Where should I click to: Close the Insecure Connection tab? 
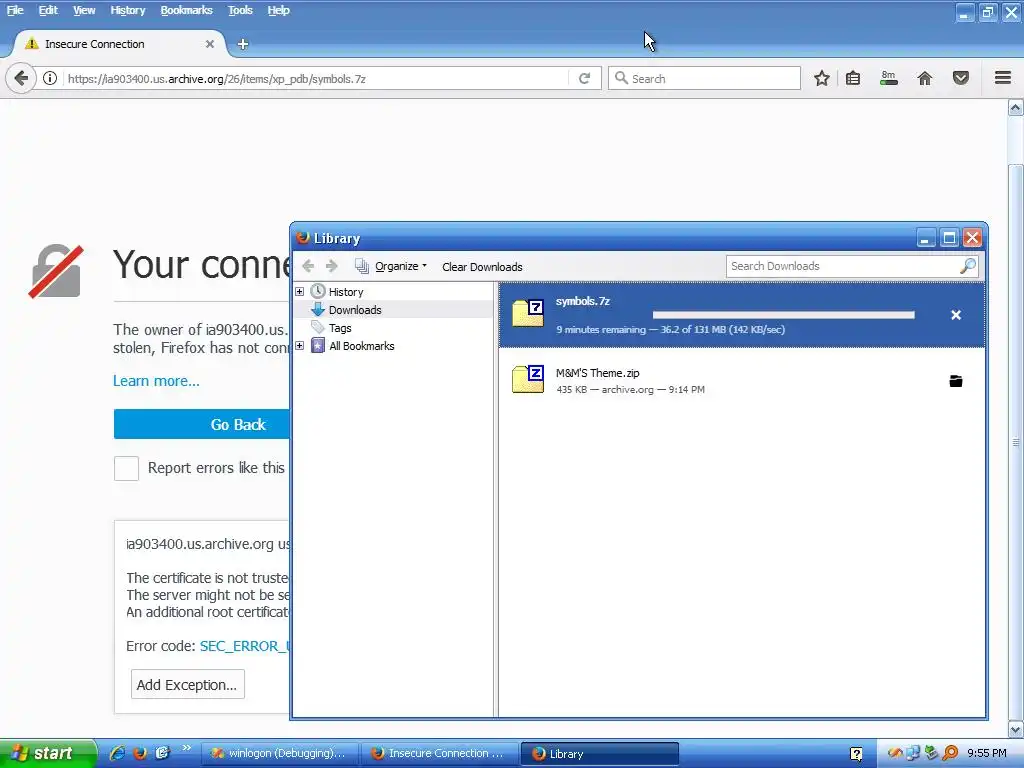[210, 44]
